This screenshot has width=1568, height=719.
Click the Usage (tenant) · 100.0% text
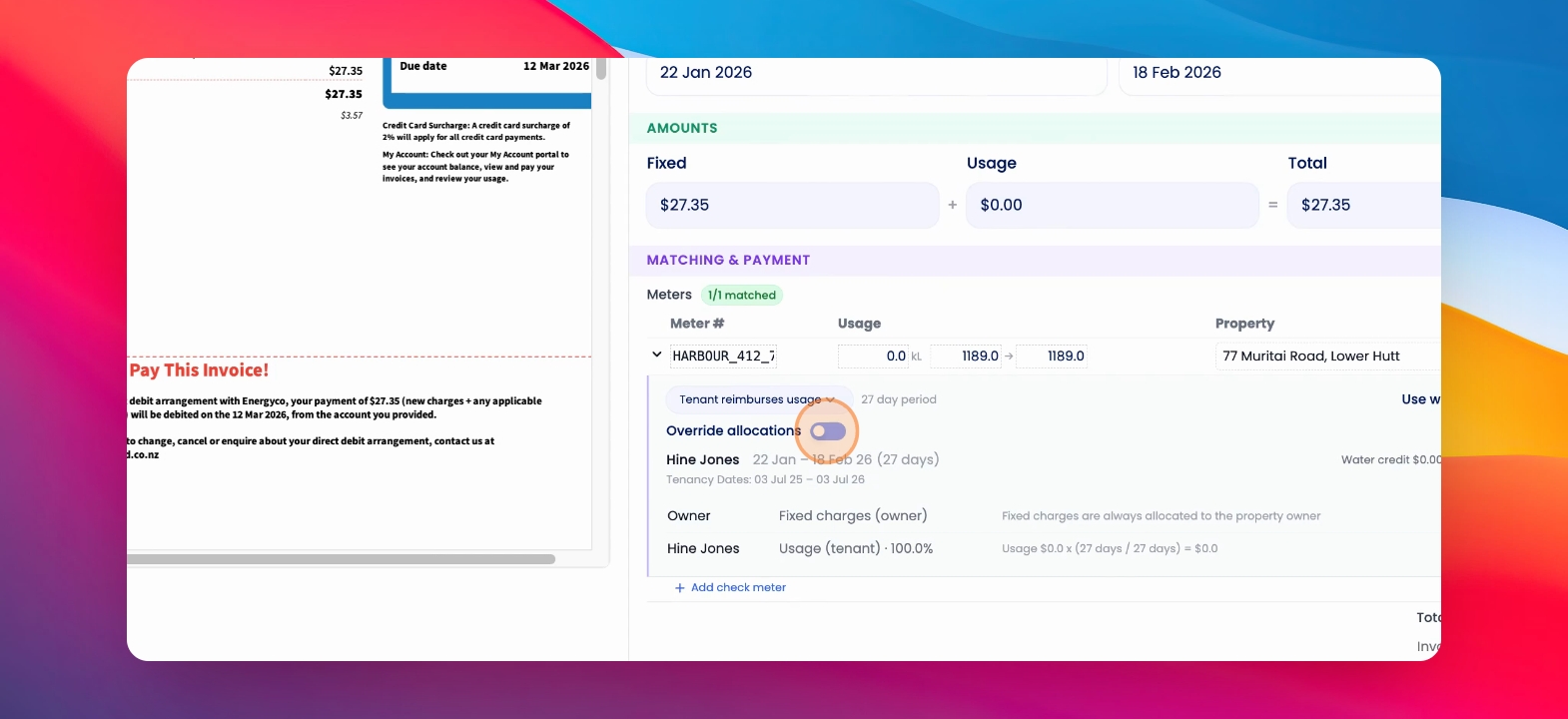coord(856,549)
